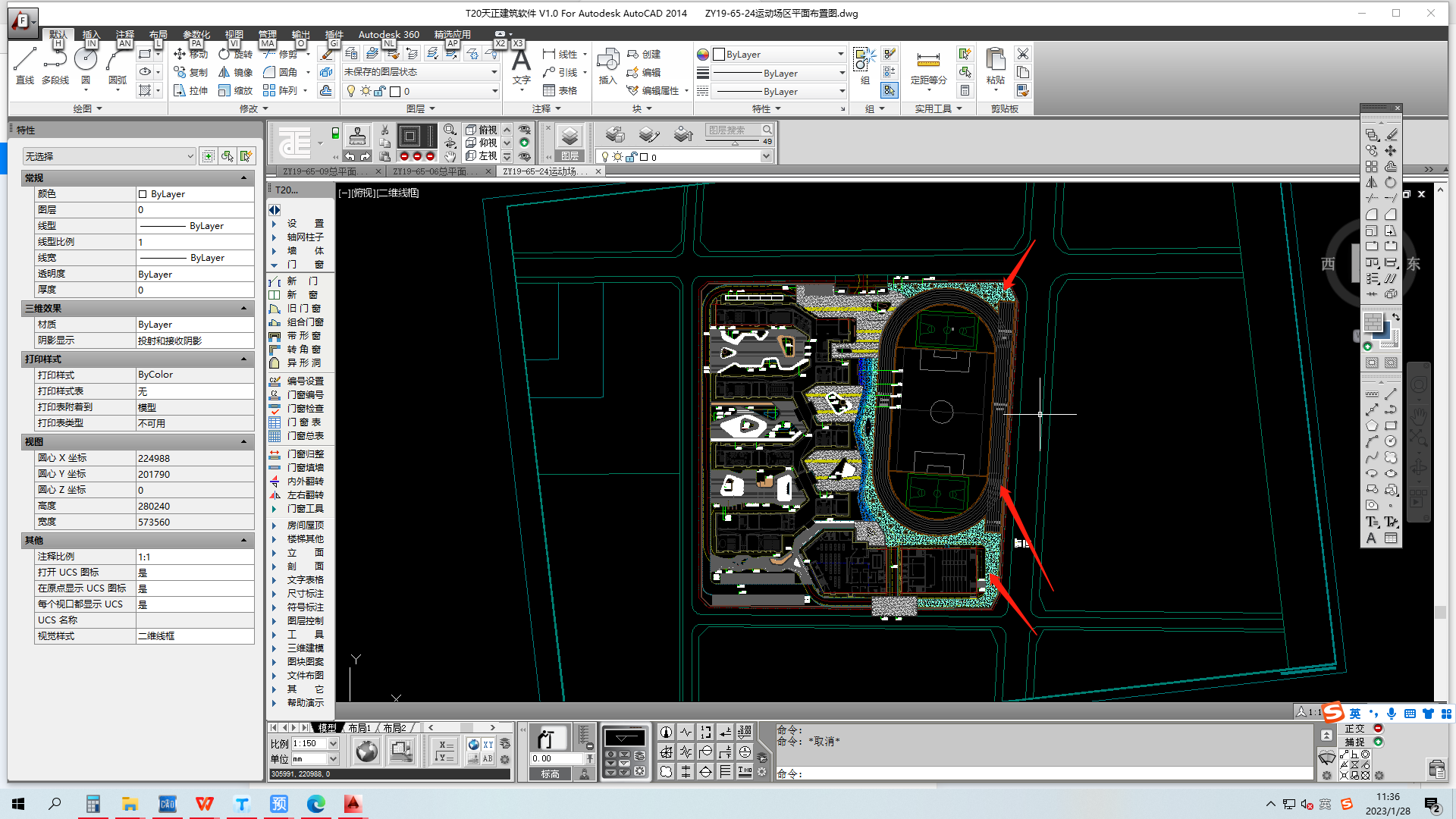Click 新门 in the T20 door-window menu
The height and width of the screenshot is (819, 1456).
point(303,281)
